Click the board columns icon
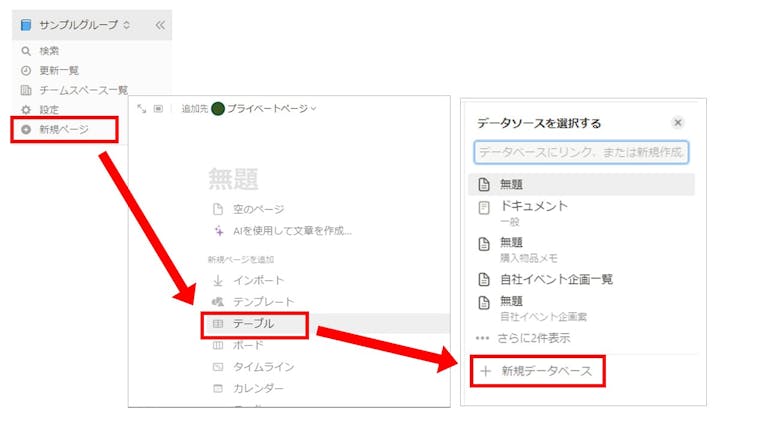The height and width of the screenshot is (432, 768). click(218, 345)
